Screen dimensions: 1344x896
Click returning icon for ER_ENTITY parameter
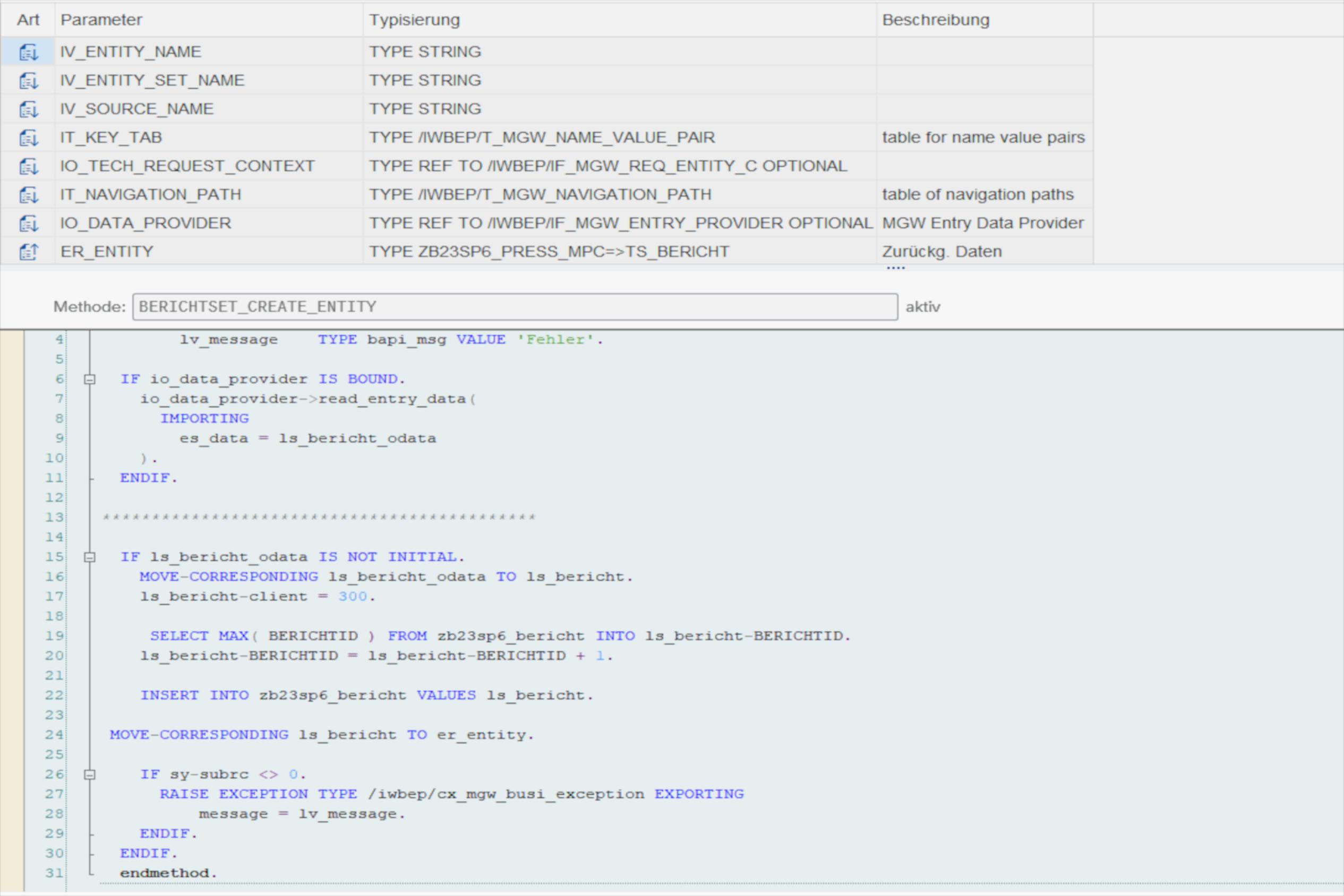tap(28, 252)
